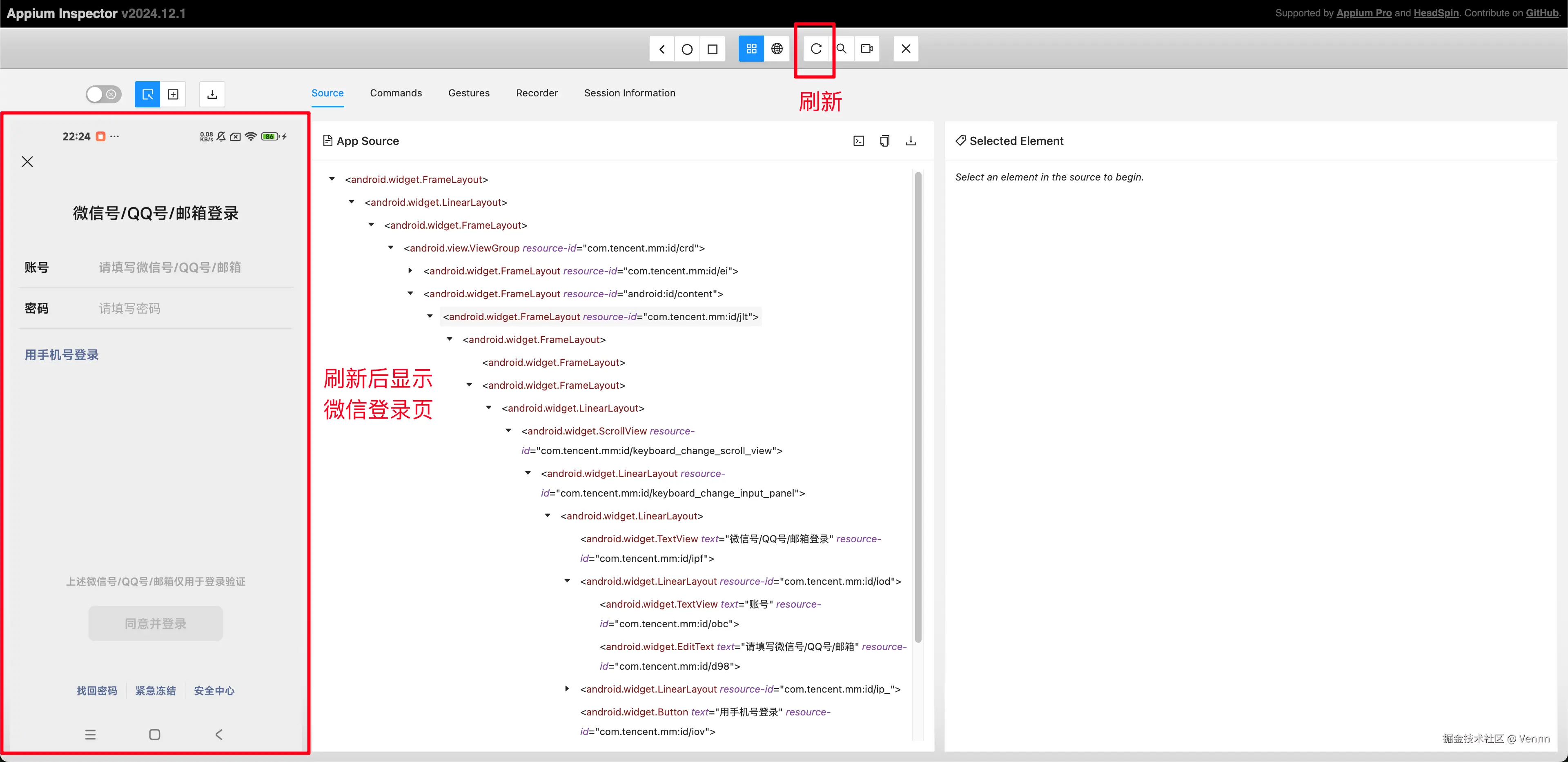The height and width of the screenshot is (762, 1568).
Task: Tap the 用手机号登录 link in device
Action: (62, 355)
